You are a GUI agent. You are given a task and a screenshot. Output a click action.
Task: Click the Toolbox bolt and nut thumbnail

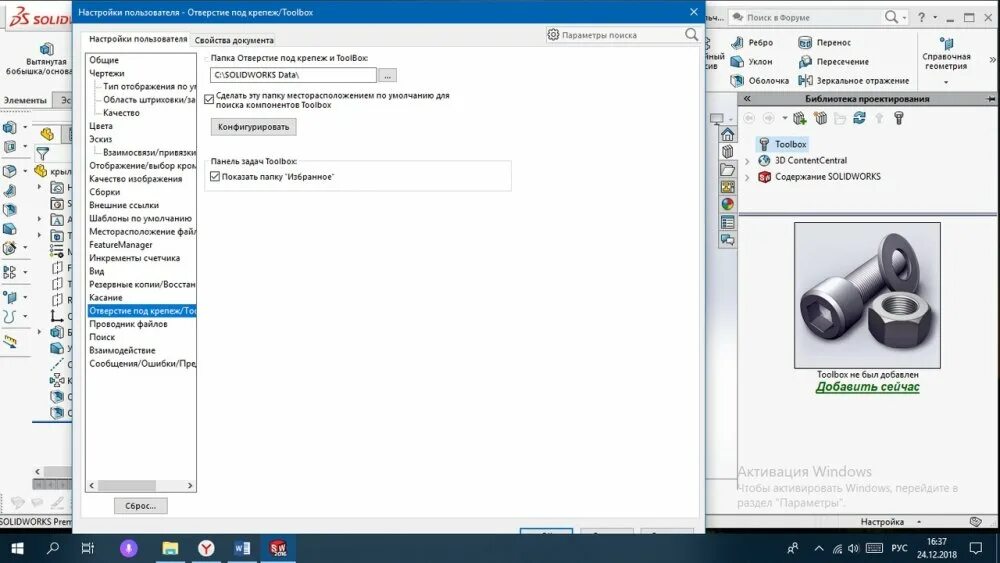pyautogui.click(x=867, y=295)
